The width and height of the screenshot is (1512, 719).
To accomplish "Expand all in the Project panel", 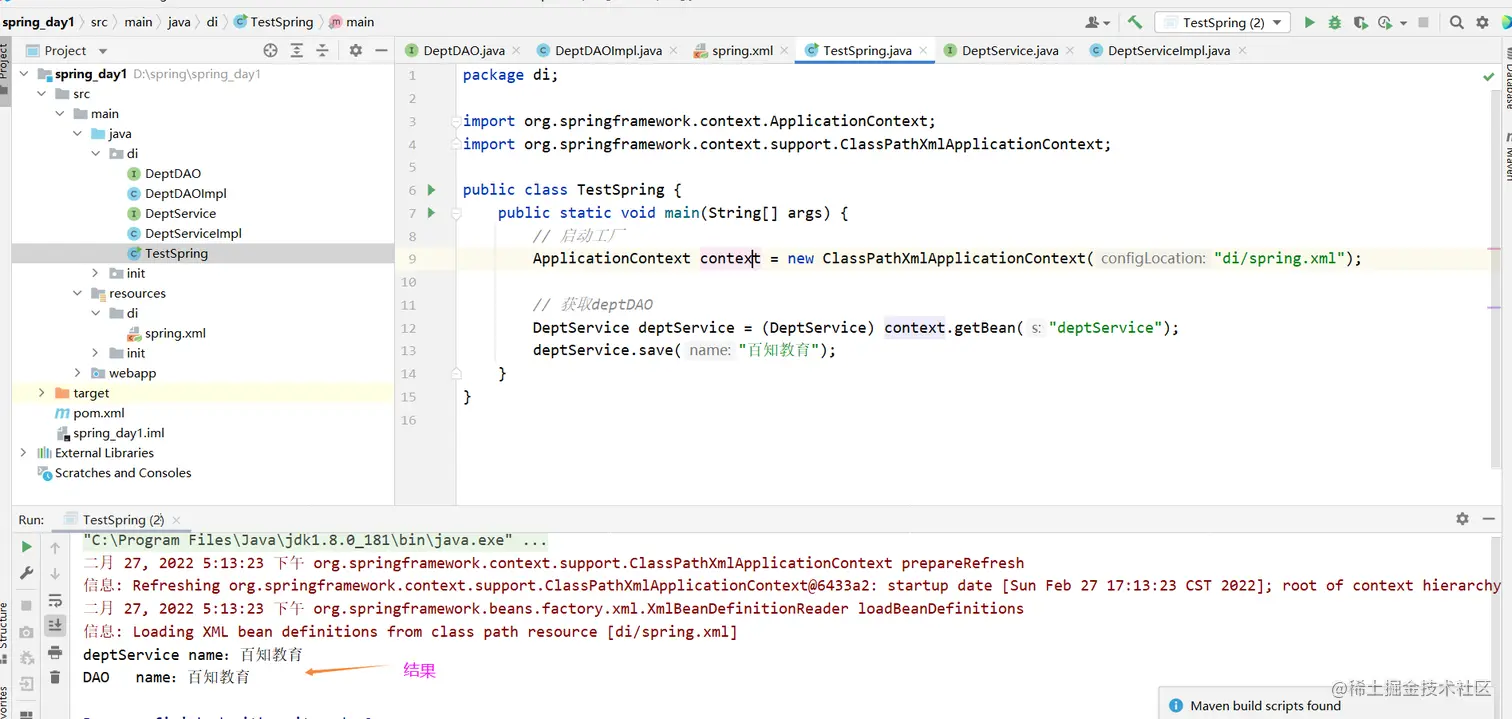I will 297,50.
